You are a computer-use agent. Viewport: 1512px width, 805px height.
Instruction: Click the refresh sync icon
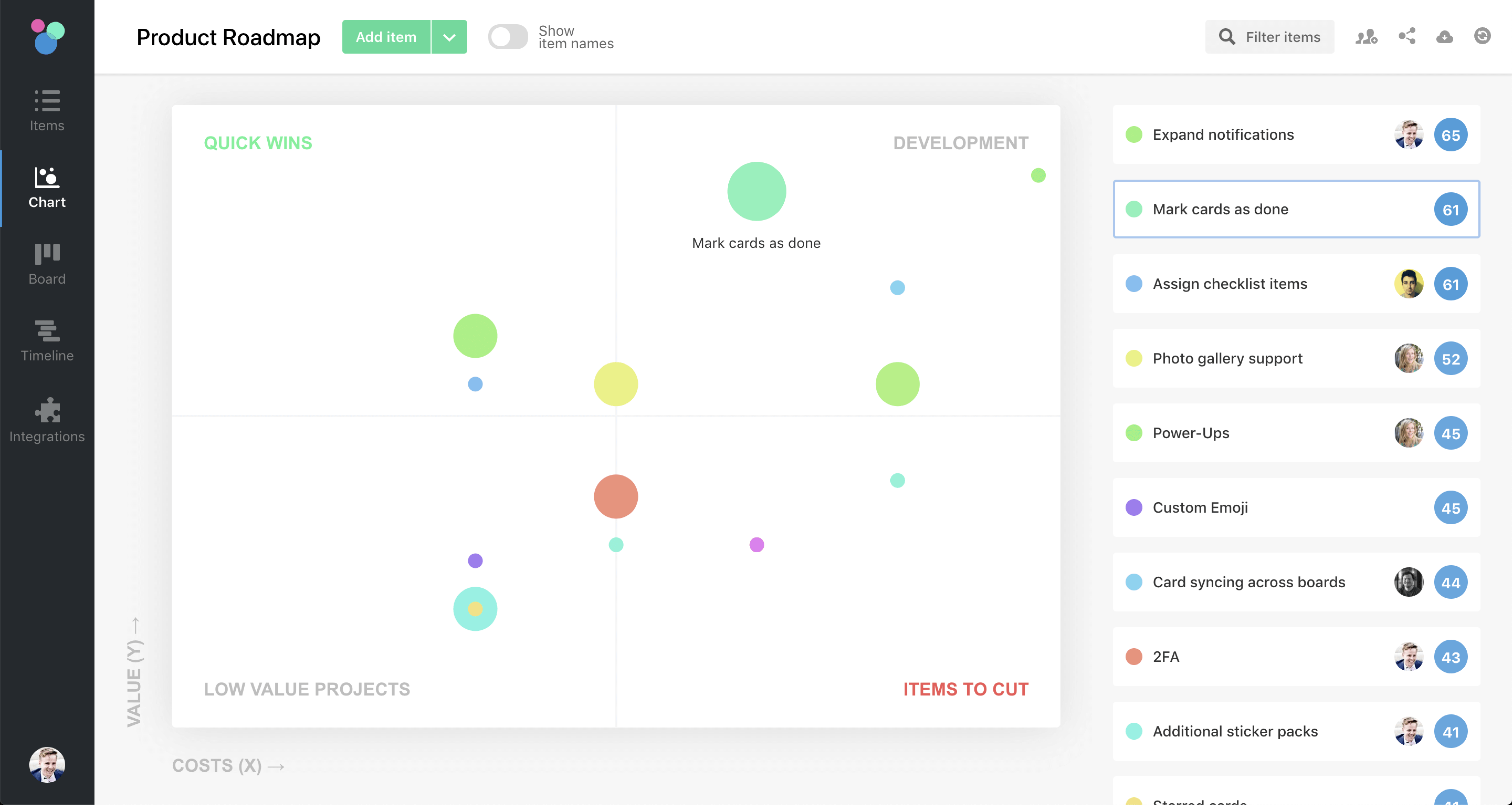1482,36
